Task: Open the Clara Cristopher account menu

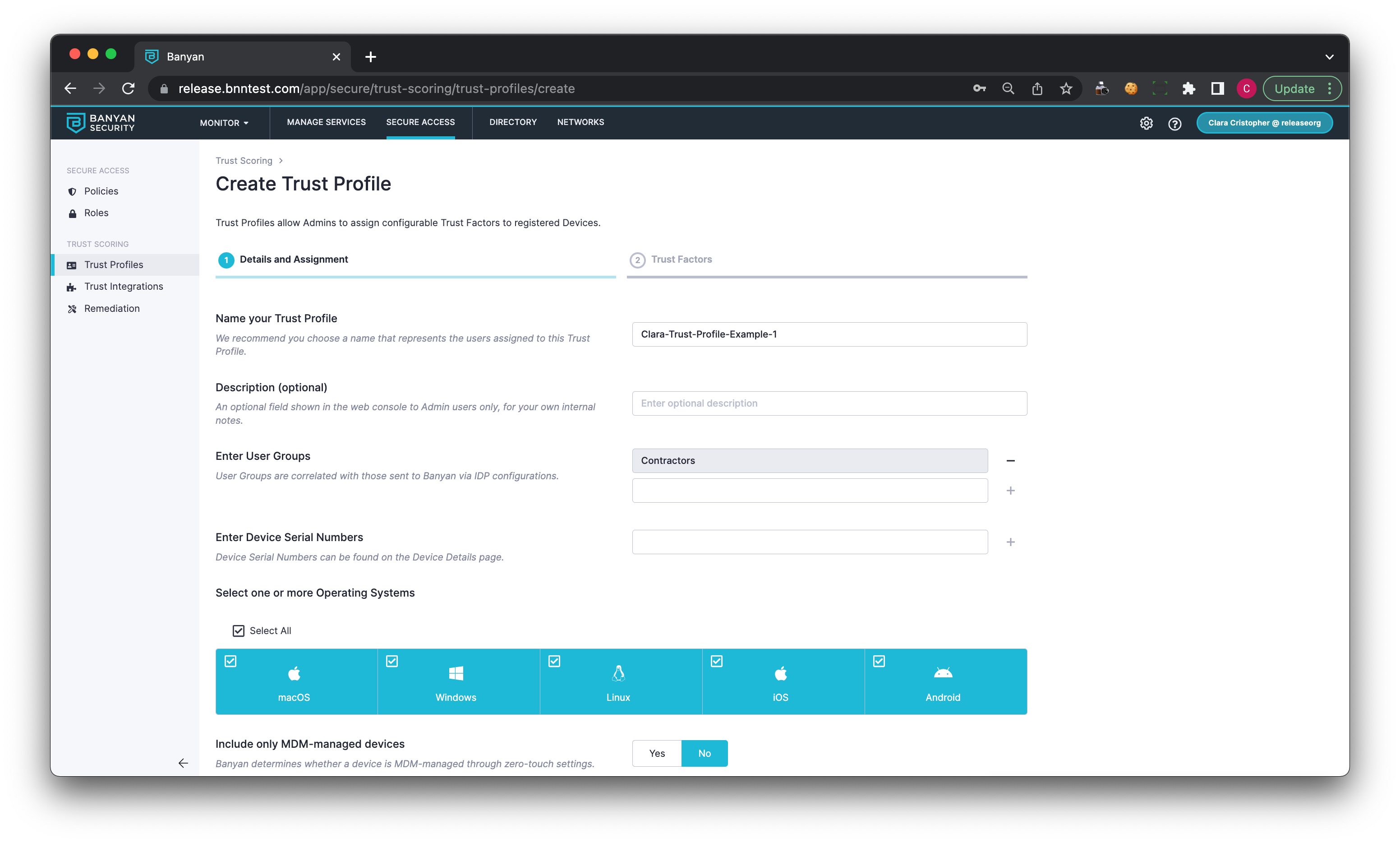Action: click(x=1264, y=123)
